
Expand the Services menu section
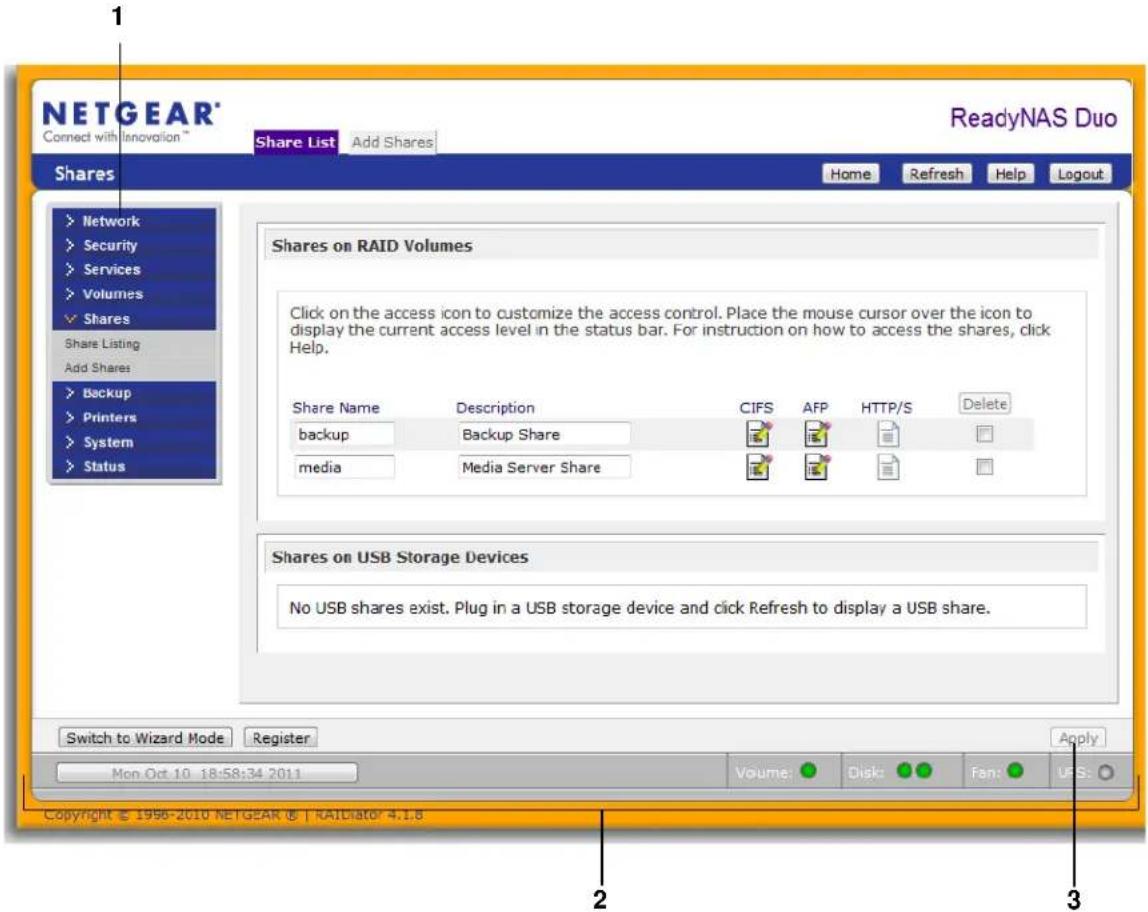[x=134, y=269]
